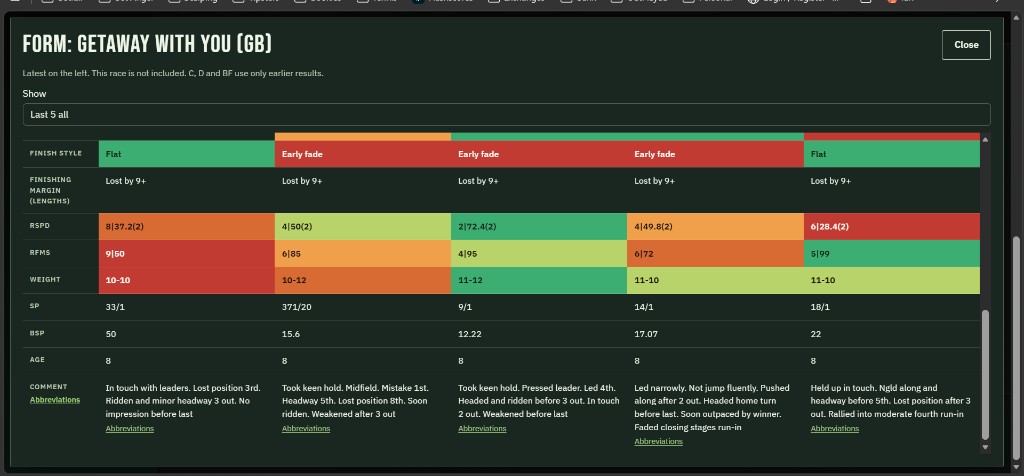Click comment starting 'Took keen hold. Midfield'

(355, 400)
